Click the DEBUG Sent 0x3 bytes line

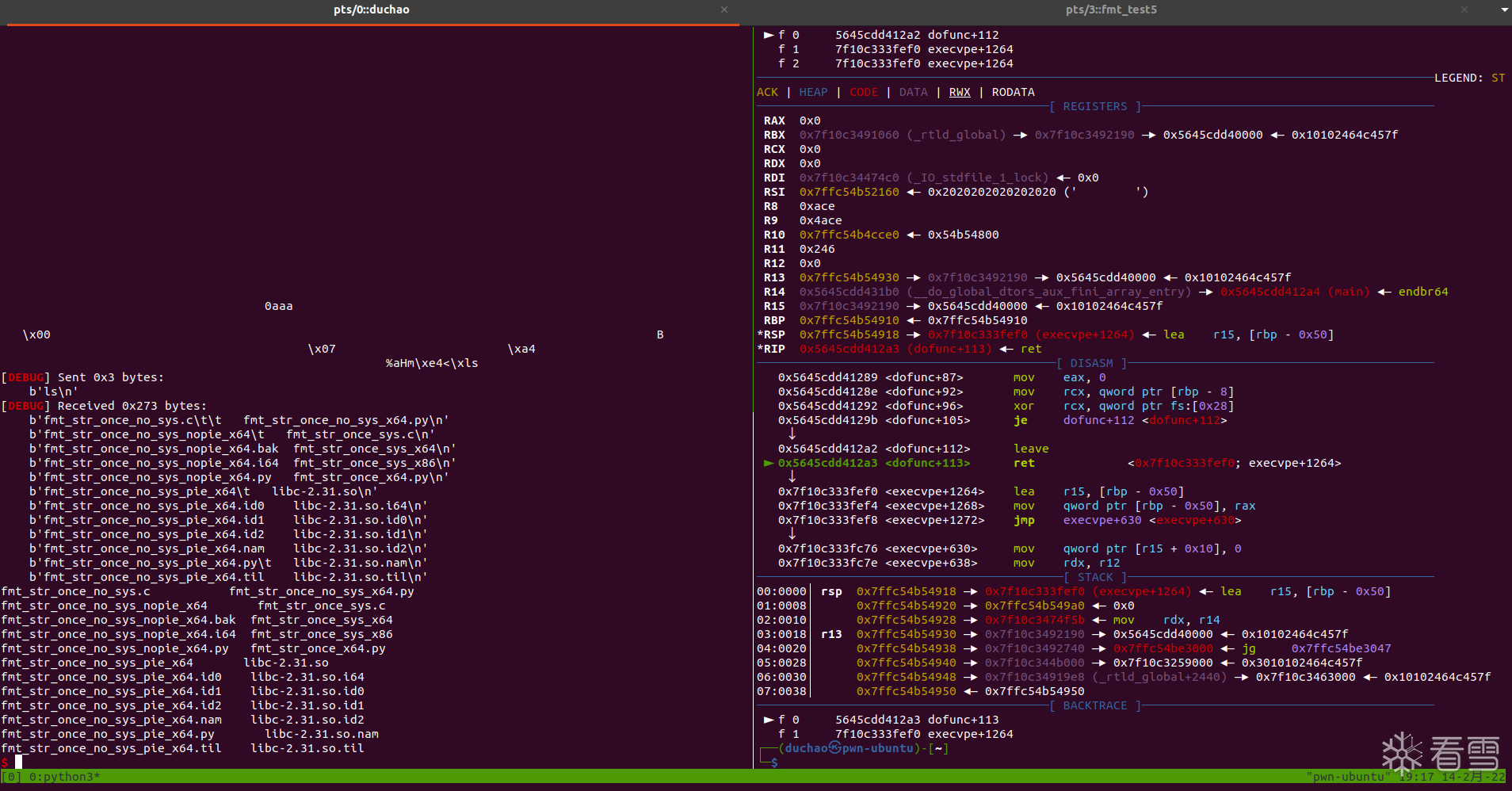[82, 377]
